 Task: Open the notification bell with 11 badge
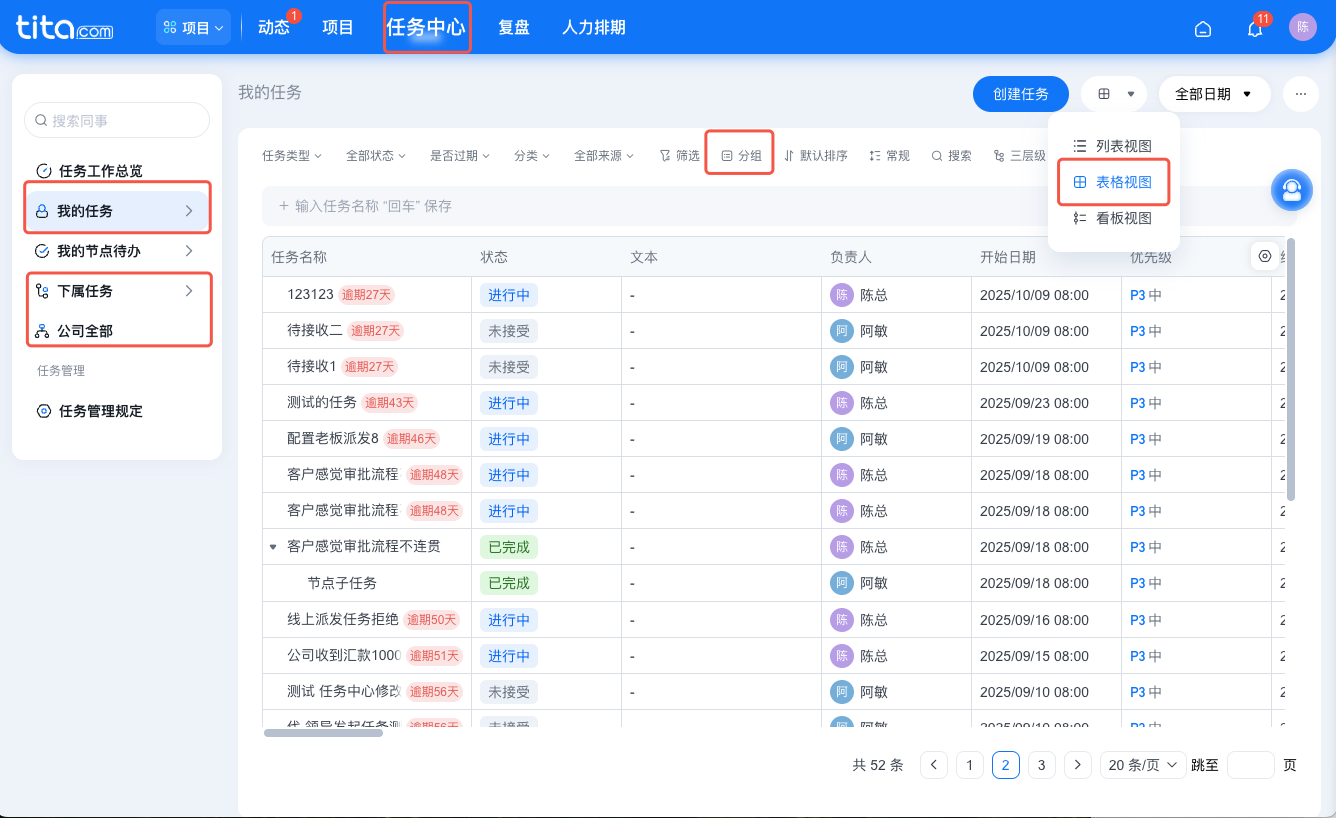click(x=1254, y=28)
